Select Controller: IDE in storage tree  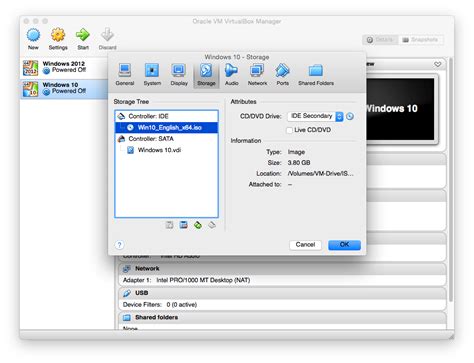(x=167, y=116)
